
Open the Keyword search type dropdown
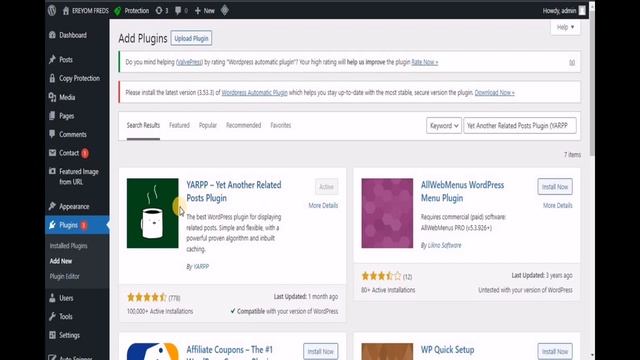tap(444, 126)
